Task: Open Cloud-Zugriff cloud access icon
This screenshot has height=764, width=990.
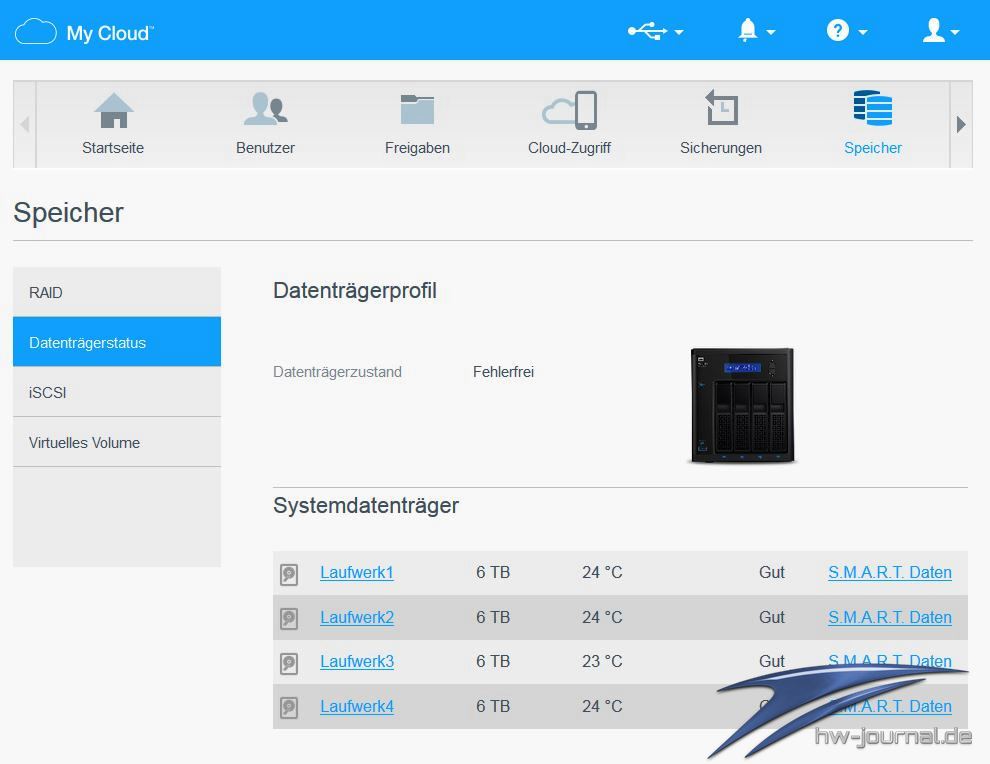Action: [x=569, y=111]
